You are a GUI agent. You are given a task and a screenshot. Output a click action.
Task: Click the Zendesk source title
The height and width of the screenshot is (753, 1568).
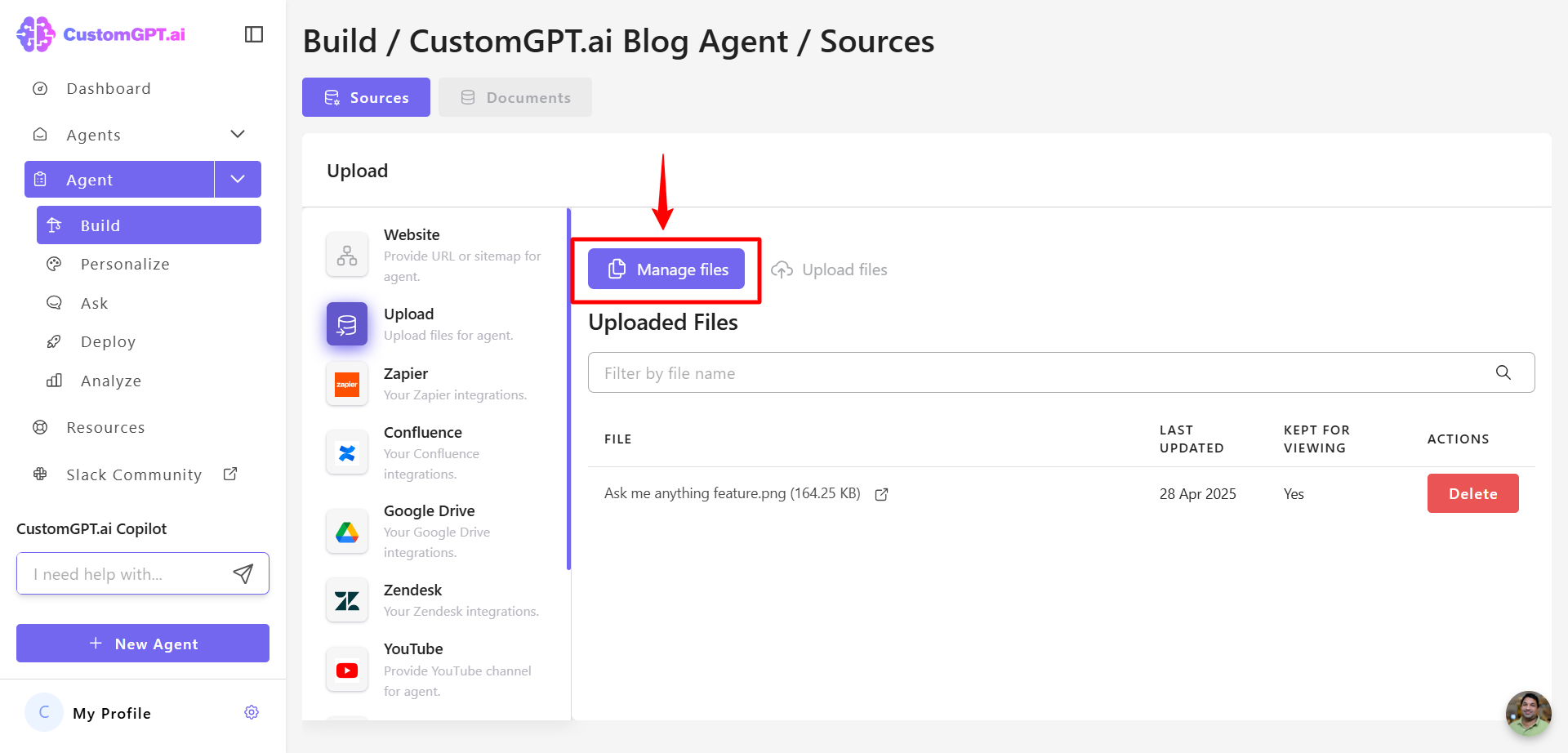coord(412,590)
